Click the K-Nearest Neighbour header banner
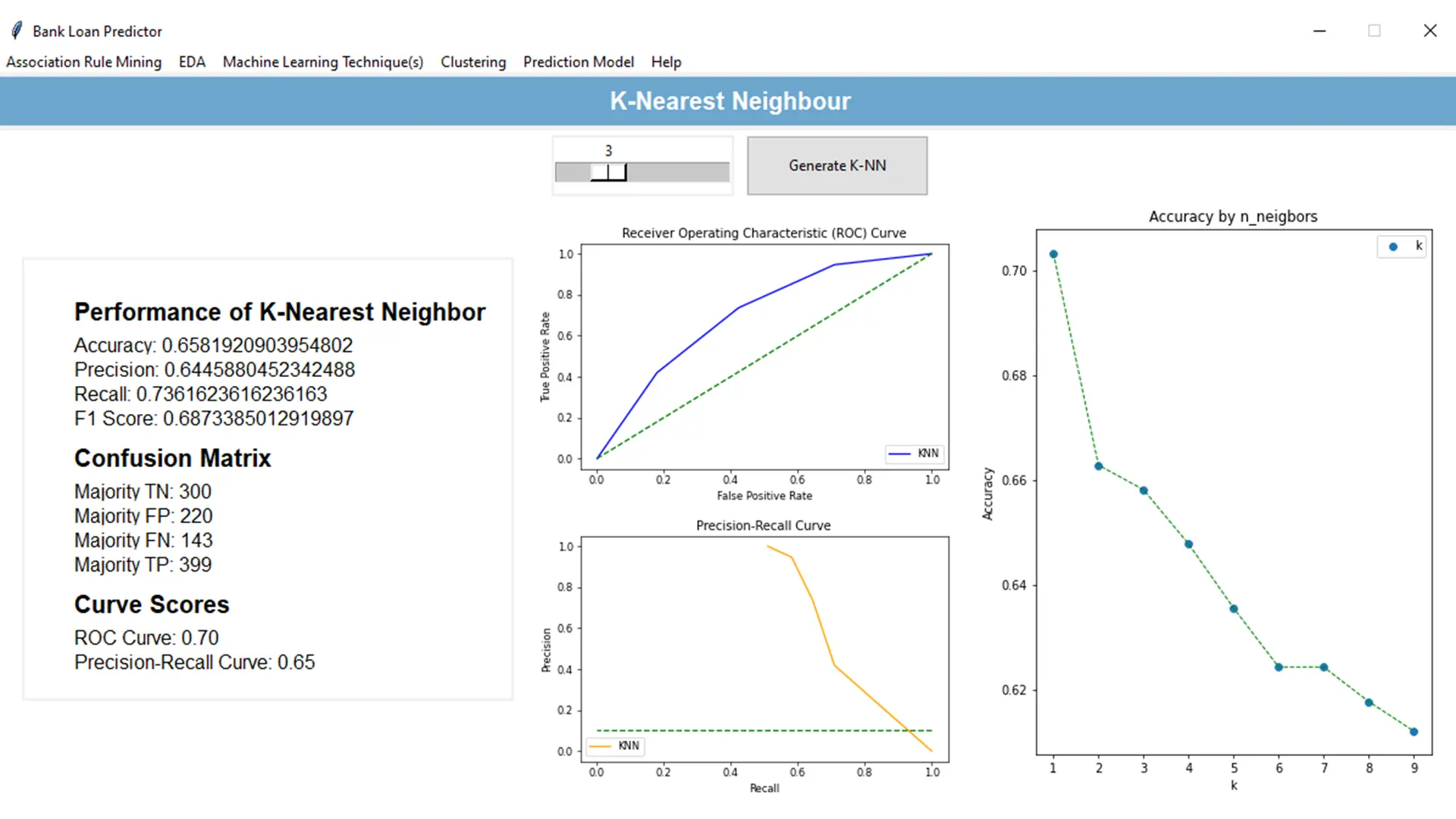1456x819 pixels. click(728, 101)
